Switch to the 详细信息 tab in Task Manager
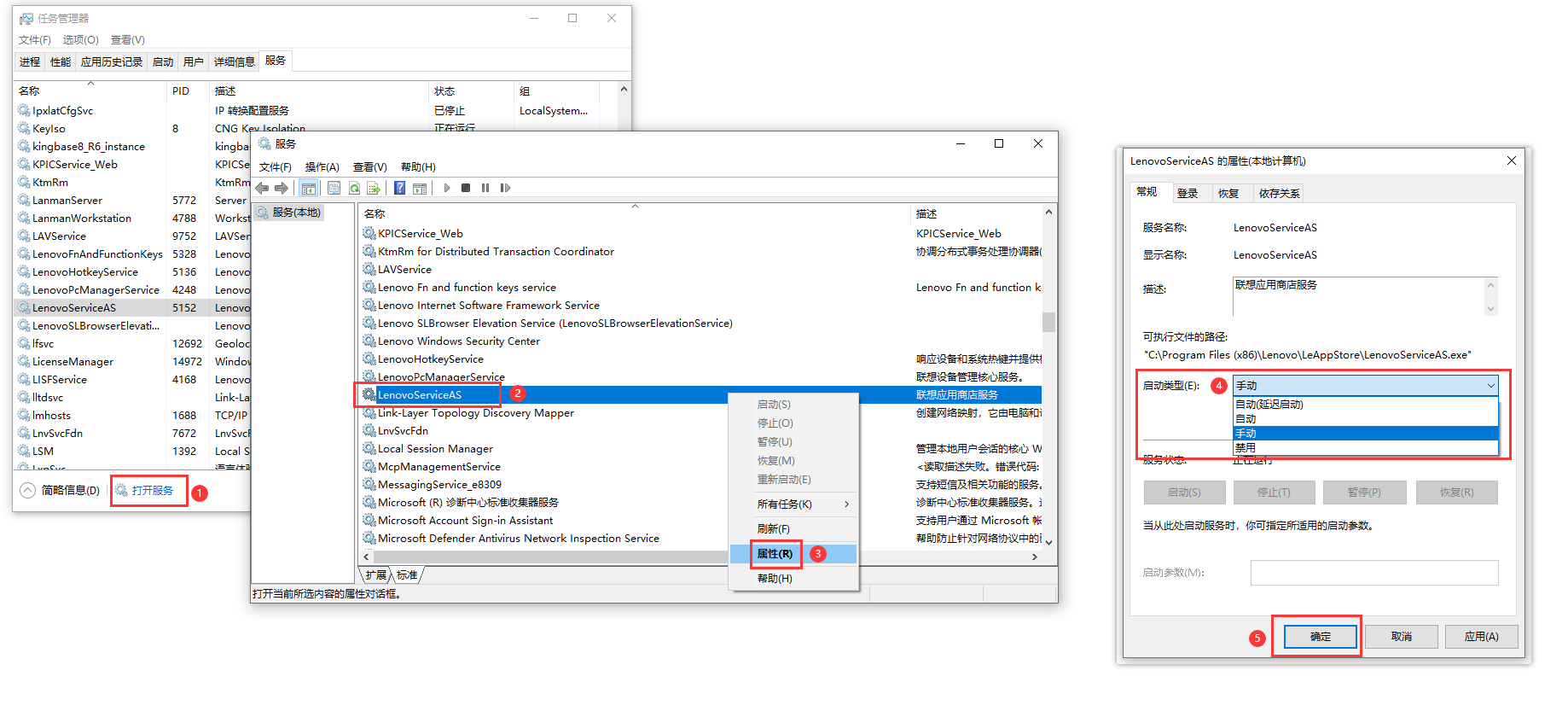 [235, 61]
